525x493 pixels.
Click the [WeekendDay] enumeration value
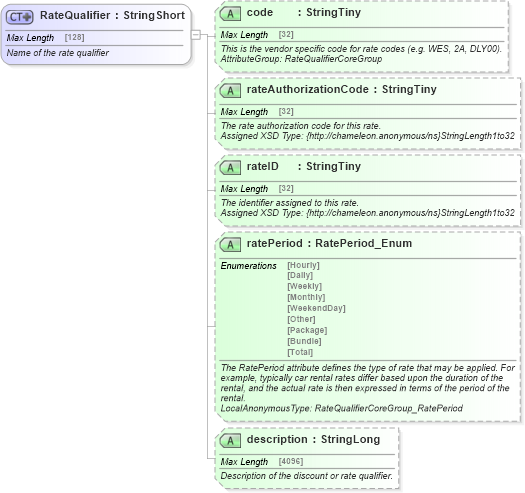click(316, 308)
